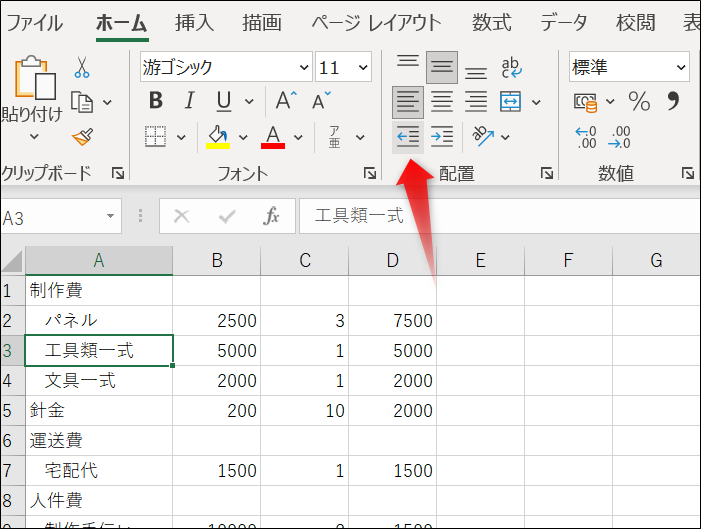Viewport: 701px width, 529px height.
Task: Open the font size 11 dropdown
Action: pos(363,68)
